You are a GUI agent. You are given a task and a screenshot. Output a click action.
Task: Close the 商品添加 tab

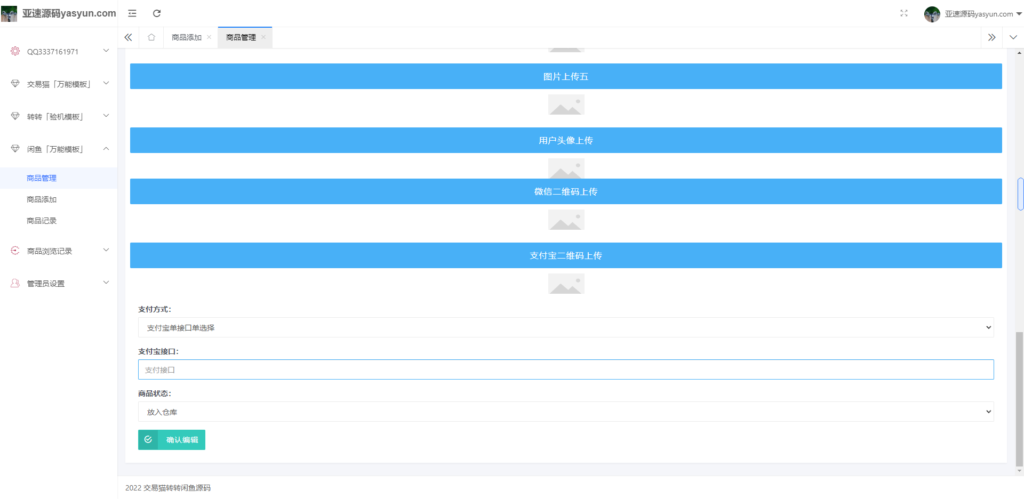(209, 37)
